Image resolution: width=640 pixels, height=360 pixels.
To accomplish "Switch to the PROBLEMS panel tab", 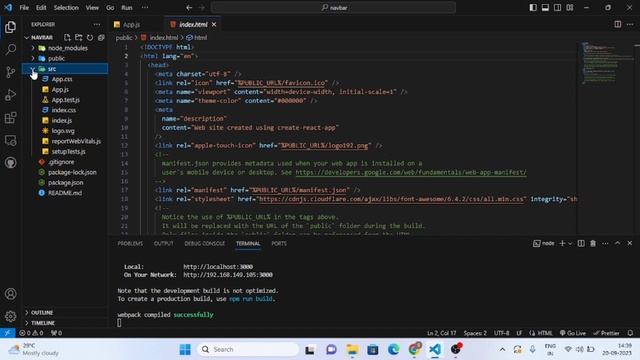I will (x=130, y=244).
